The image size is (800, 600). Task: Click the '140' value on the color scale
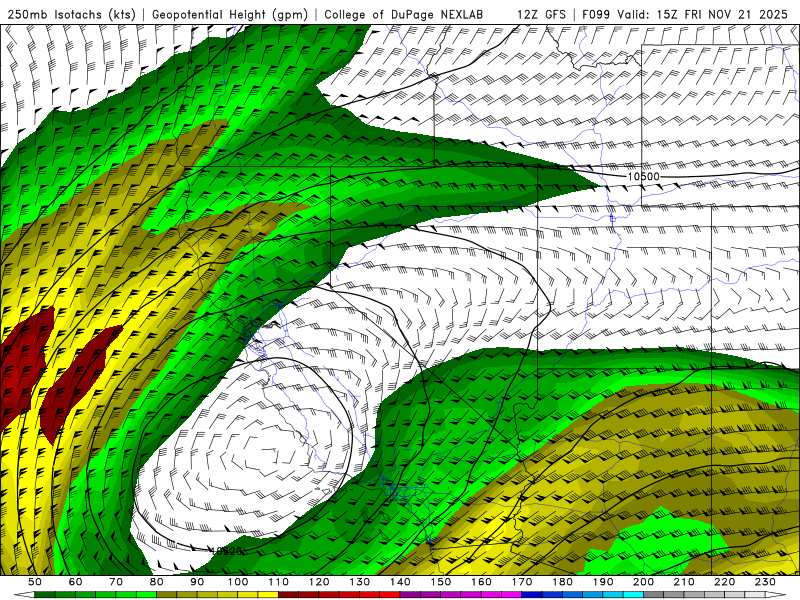pyautogui.click(x=400, y=582)
